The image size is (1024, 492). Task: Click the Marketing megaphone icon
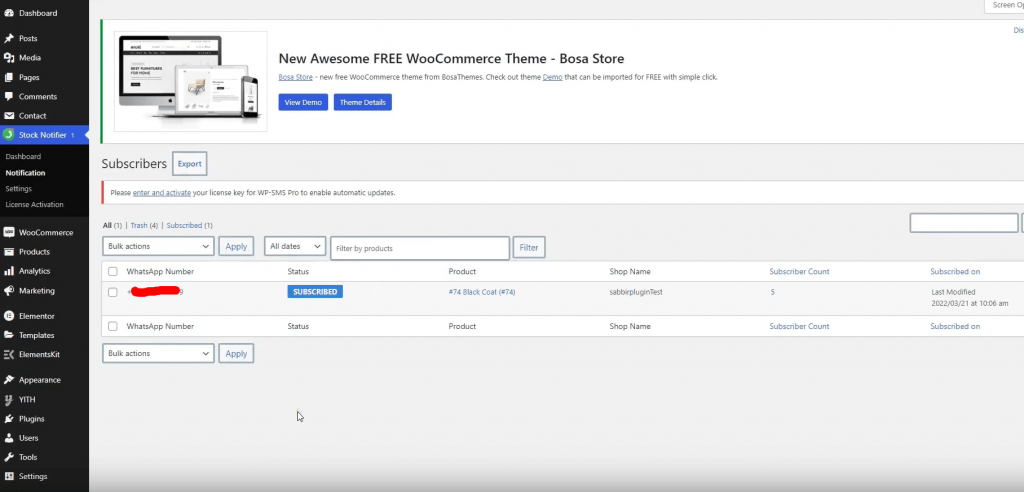[8, 291]
